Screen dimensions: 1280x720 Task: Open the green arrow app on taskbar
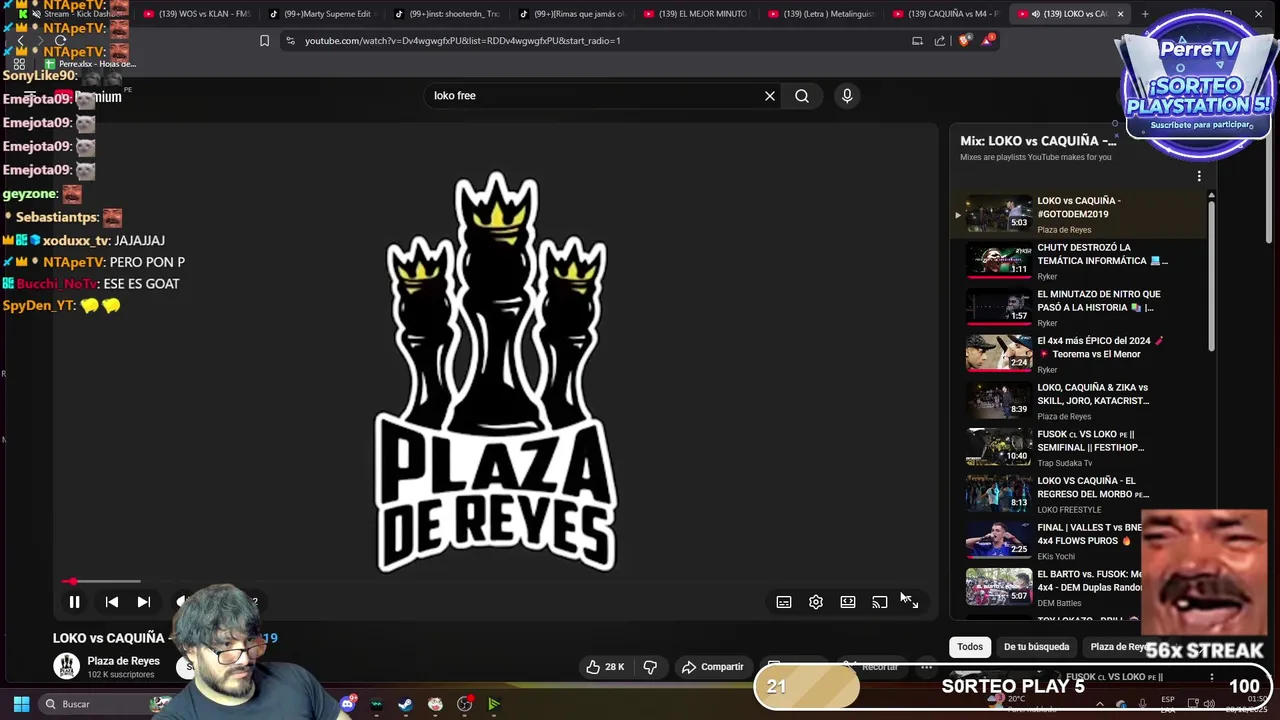494,704
